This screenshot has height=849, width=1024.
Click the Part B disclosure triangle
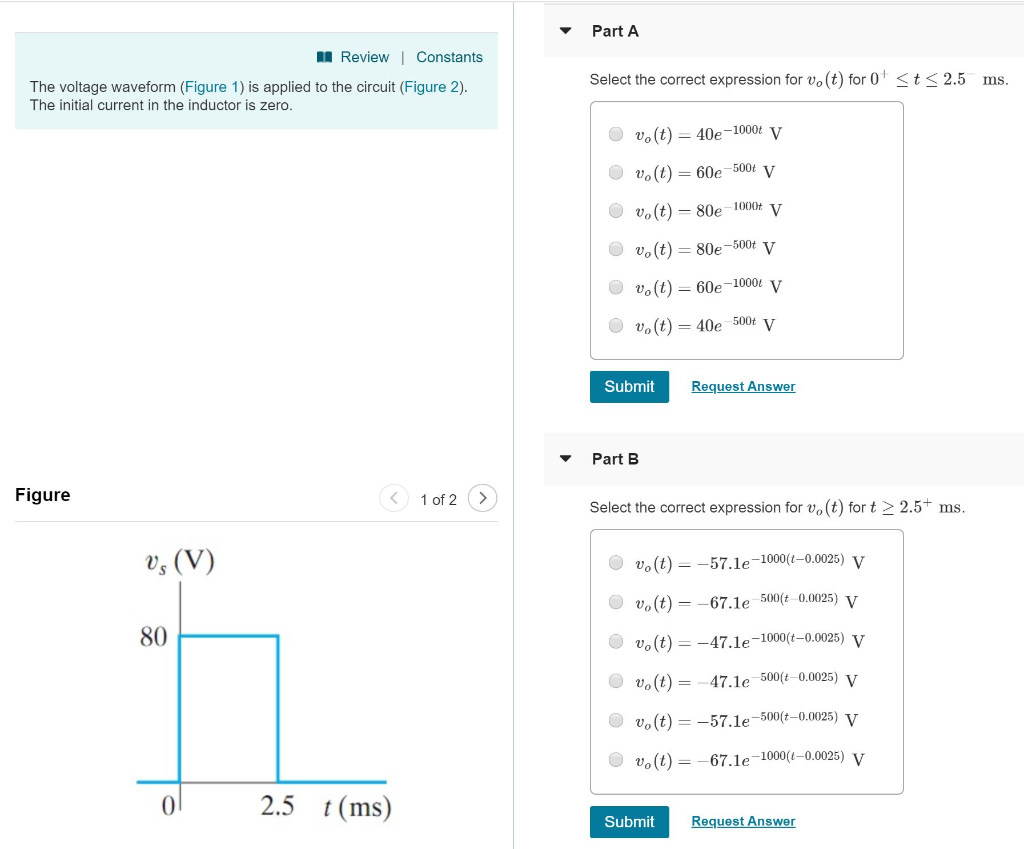point(565,459)
